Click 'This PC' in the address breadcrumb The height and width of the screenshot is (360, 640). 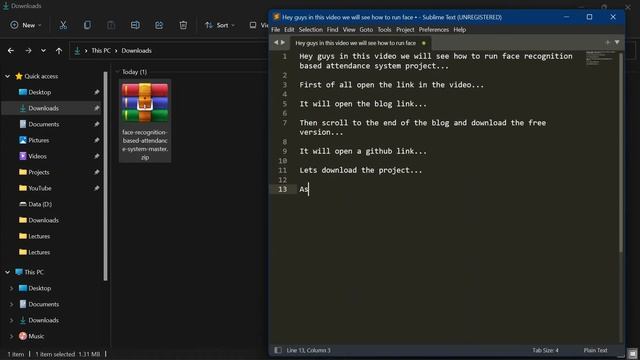click(101, 51)
